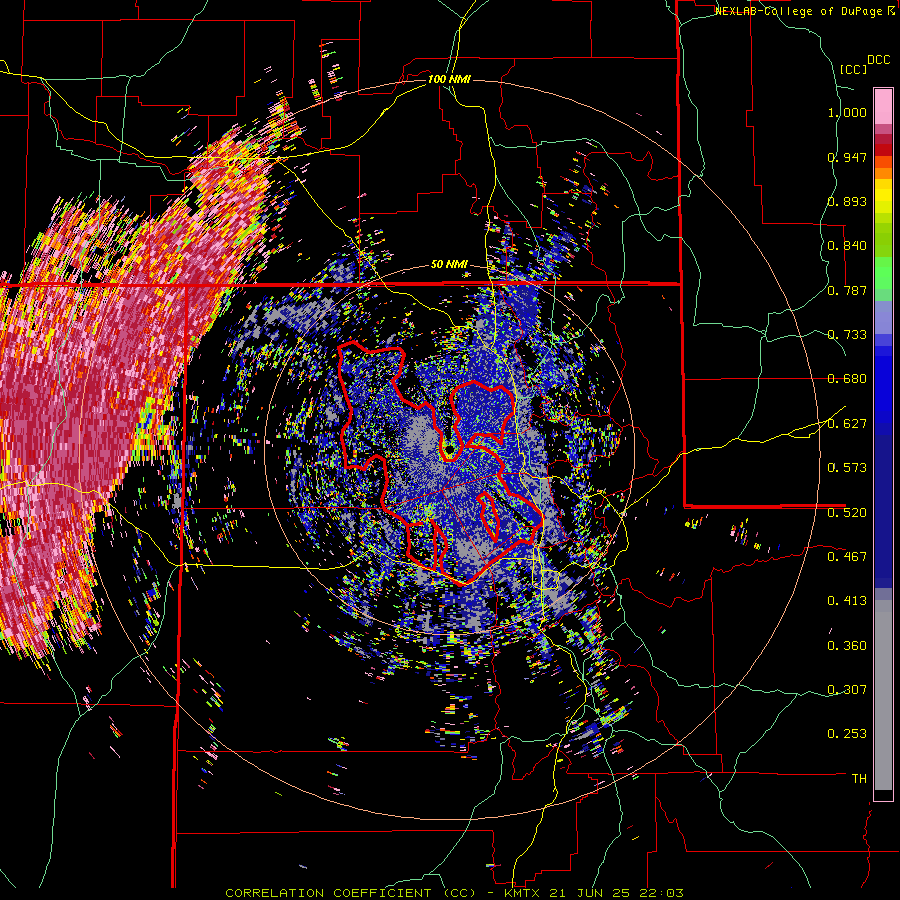Image resolution: width=900 pixels, height=900 pixels.
Task: Click the NEXLAB-College of DuPage label
Action: point(799,11)
